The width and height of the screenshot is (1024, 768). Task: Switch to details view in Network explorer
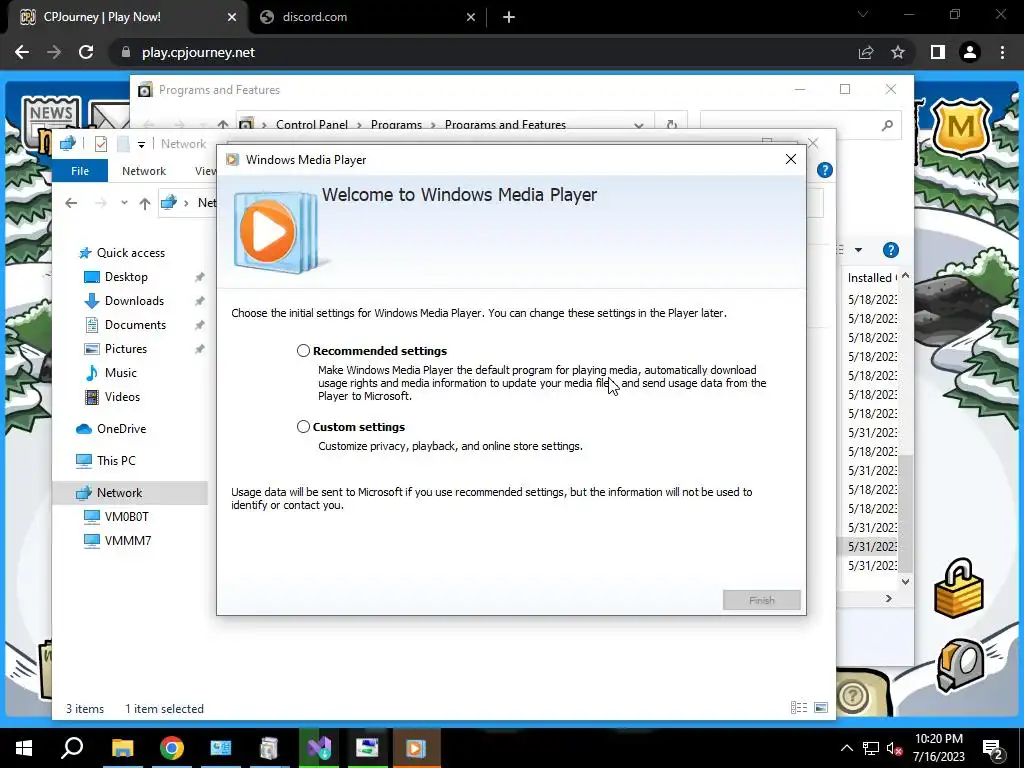798,708
